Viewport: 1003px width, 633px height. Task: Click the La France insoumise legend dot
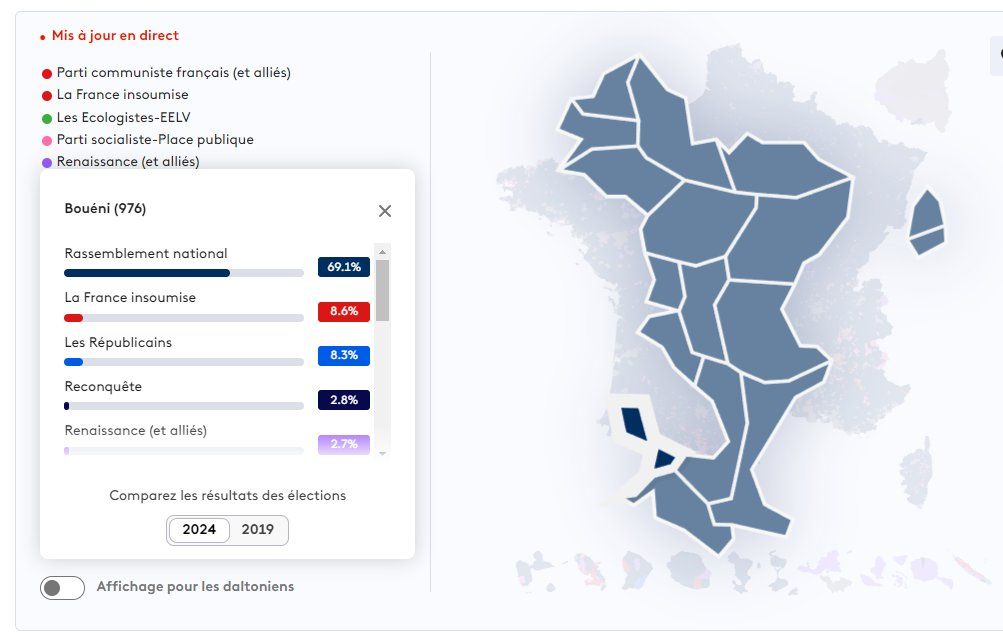(47, 96)
